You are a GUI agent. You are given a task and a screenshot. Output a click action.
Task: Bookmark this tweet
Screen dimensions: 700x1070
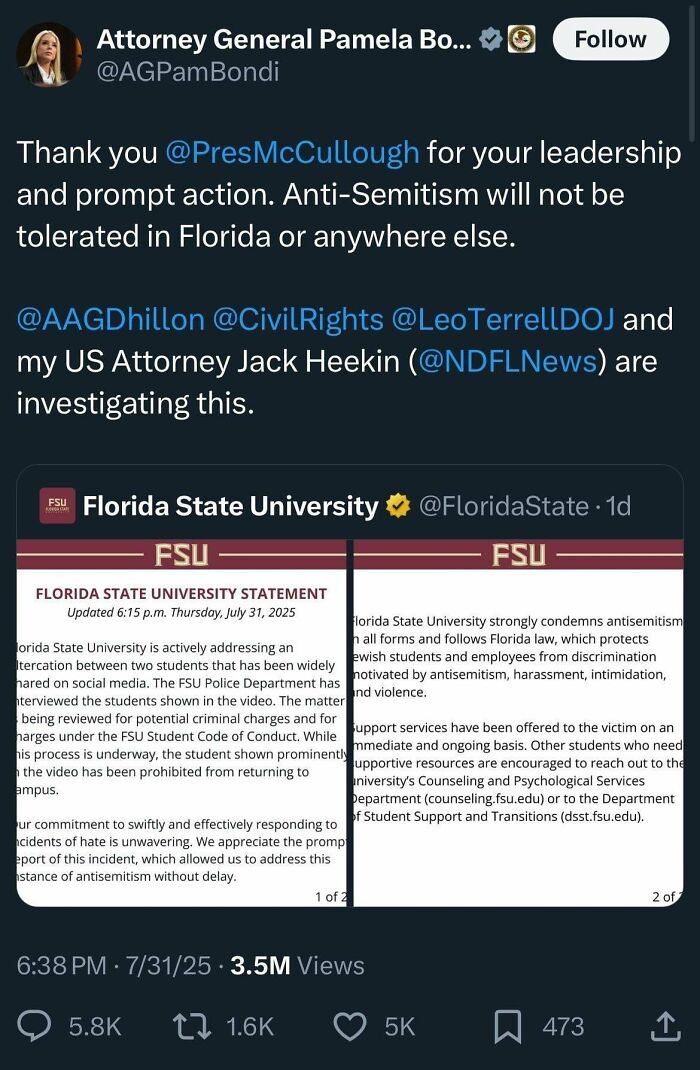(510, 1026)
